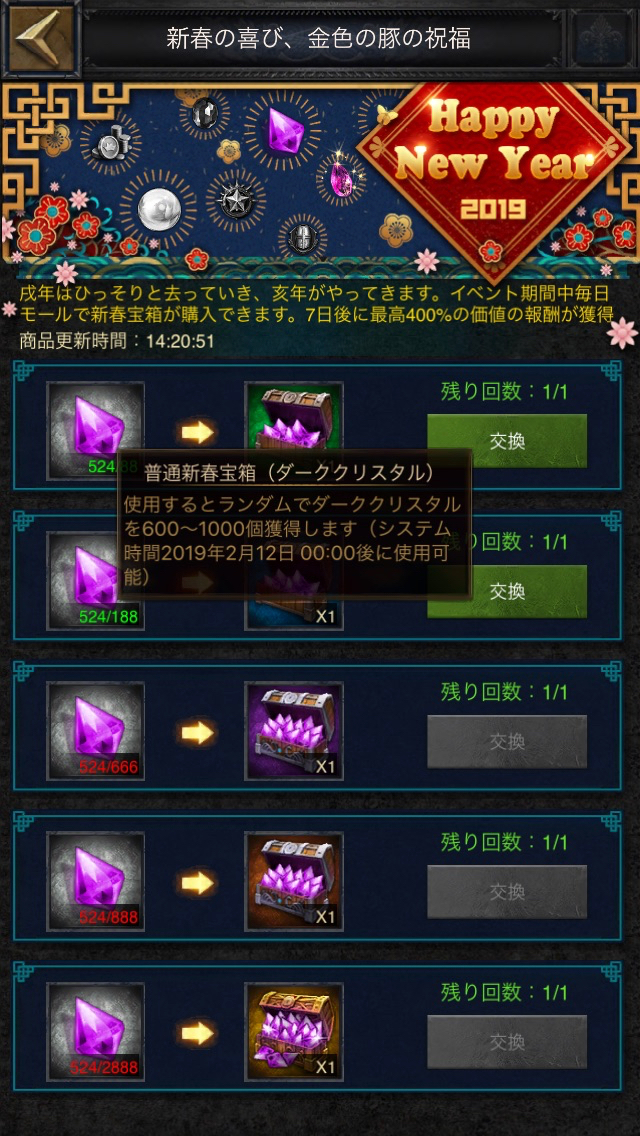
Task: Click the ornament icon in top-right corner
Action: pyautogui.click(x=599, y=38)
